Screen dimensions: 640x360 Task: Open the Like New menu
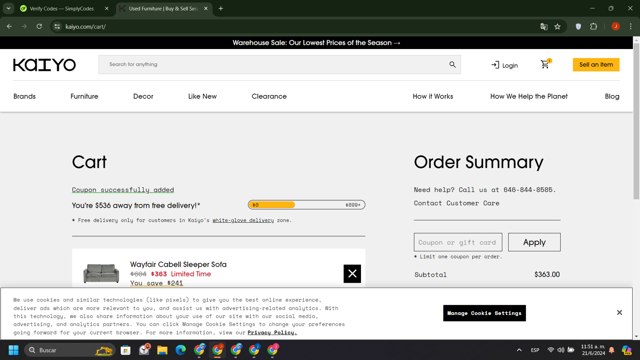pos(202,96)
